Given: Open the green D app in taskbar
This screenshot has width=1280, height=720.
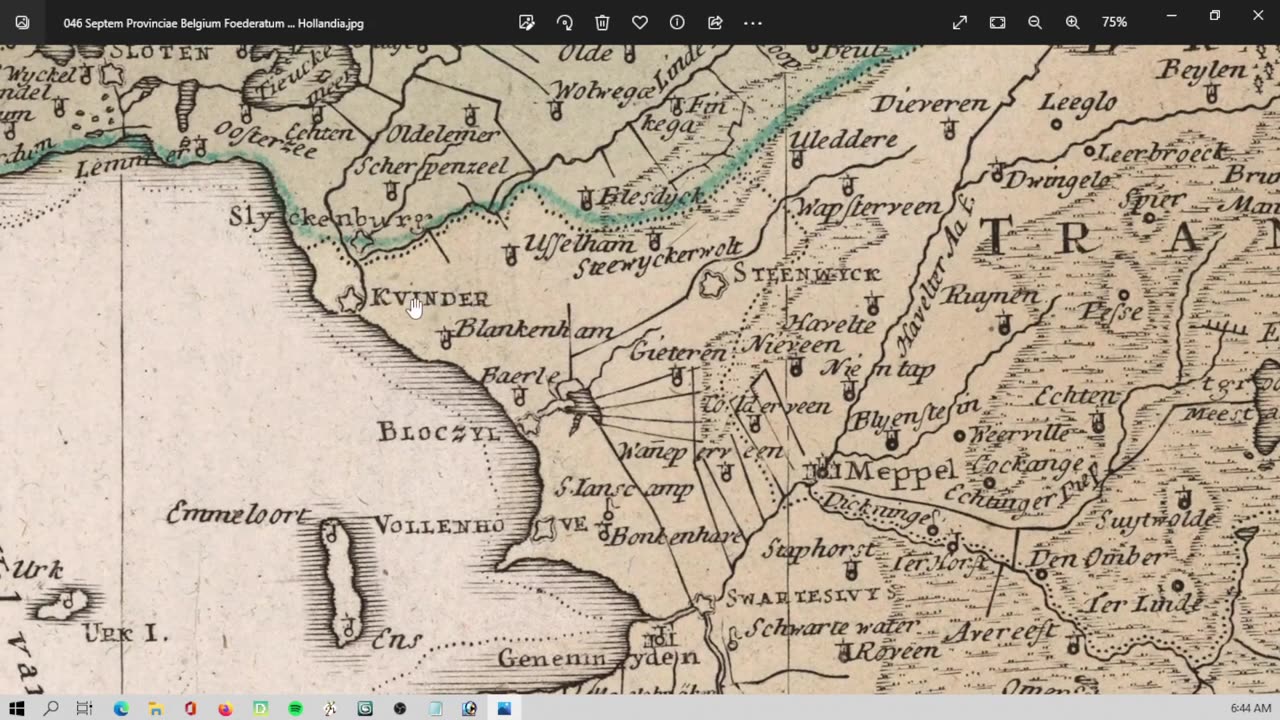Looking at the screenshot, I should point(260,708).
